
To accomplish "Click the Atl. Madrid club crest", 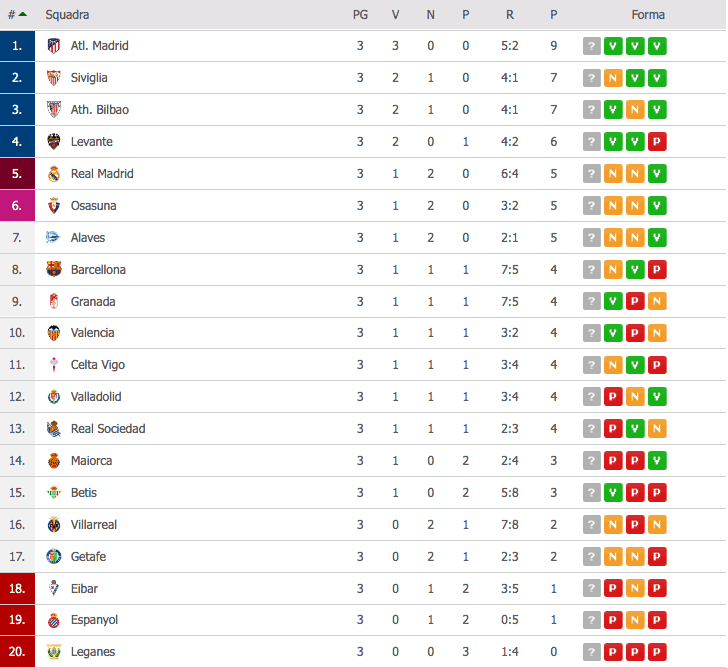I will click(x=54, y=46).
